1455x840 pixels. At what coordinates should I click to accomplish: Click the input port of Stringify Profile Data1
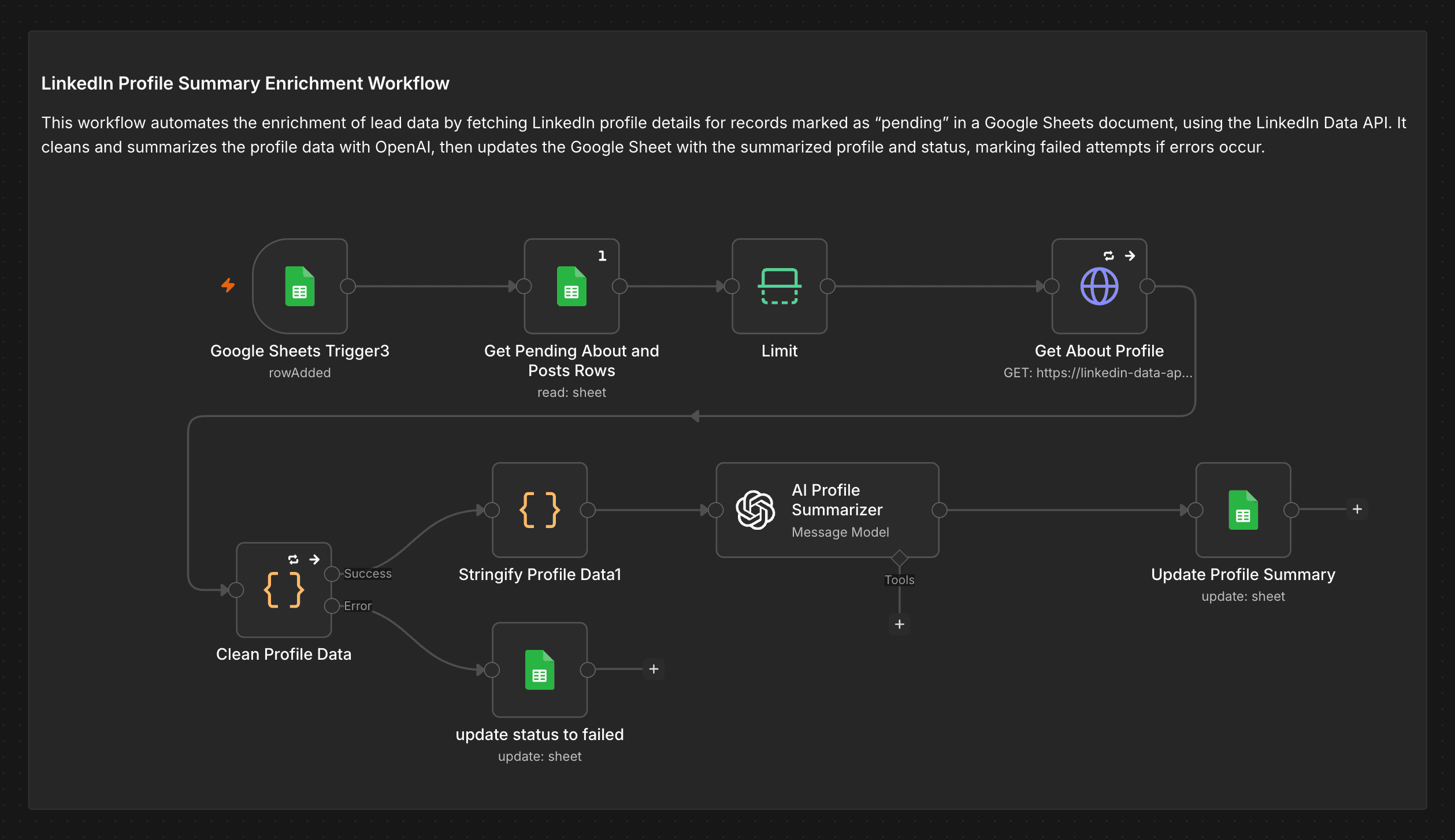click(x=492, y=510)
